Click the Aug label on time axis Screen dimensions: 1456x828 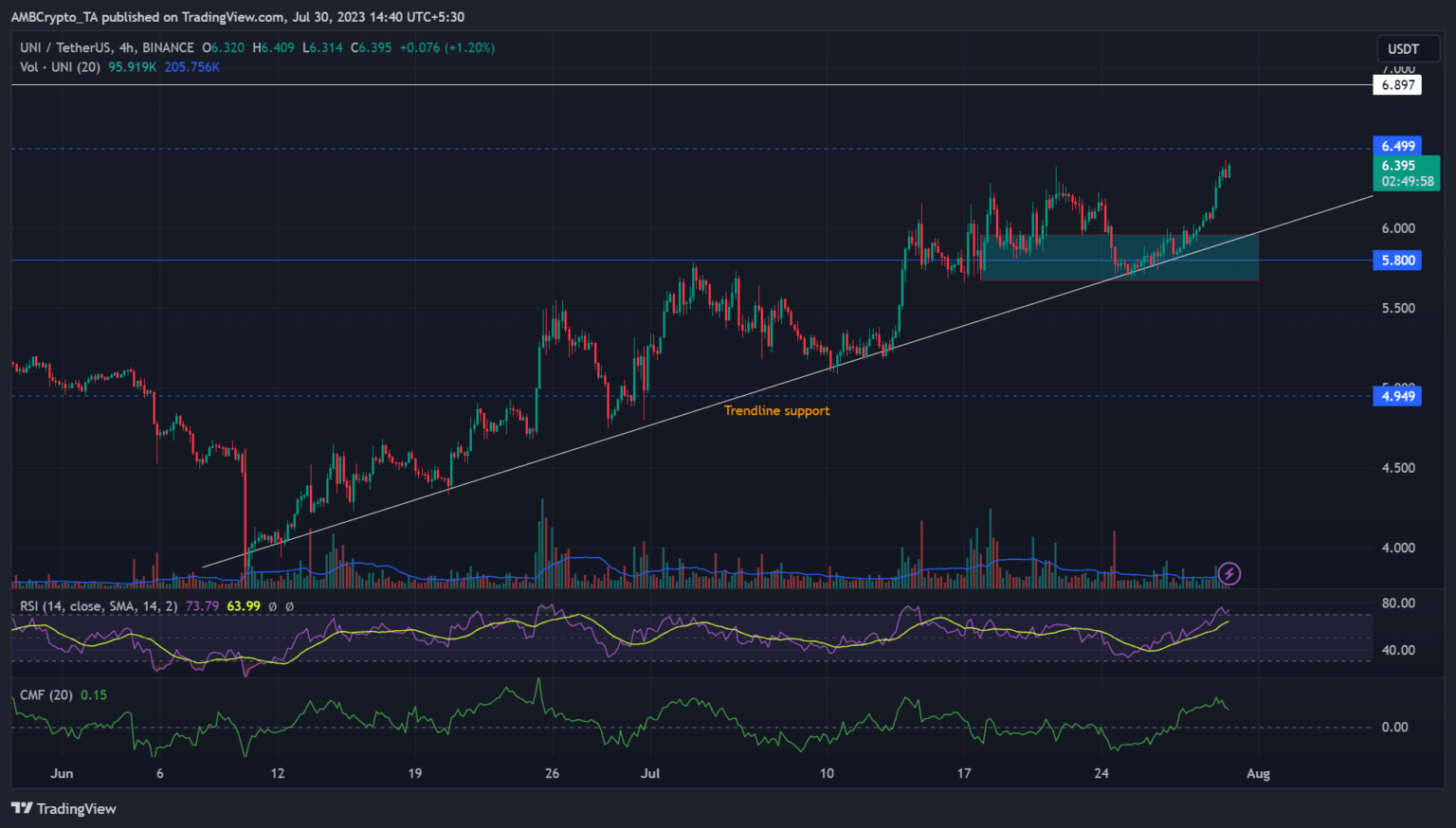(x=1258, y=773)
